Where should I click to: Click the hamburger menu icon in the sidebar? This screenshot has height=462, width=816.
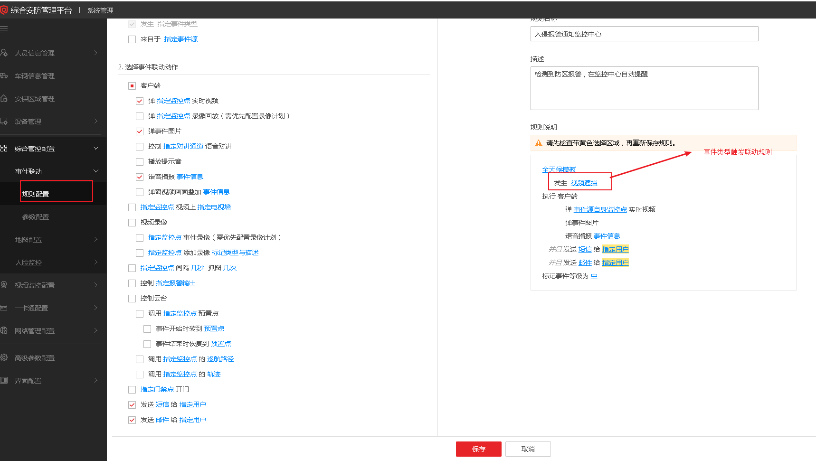coord(7,28)
